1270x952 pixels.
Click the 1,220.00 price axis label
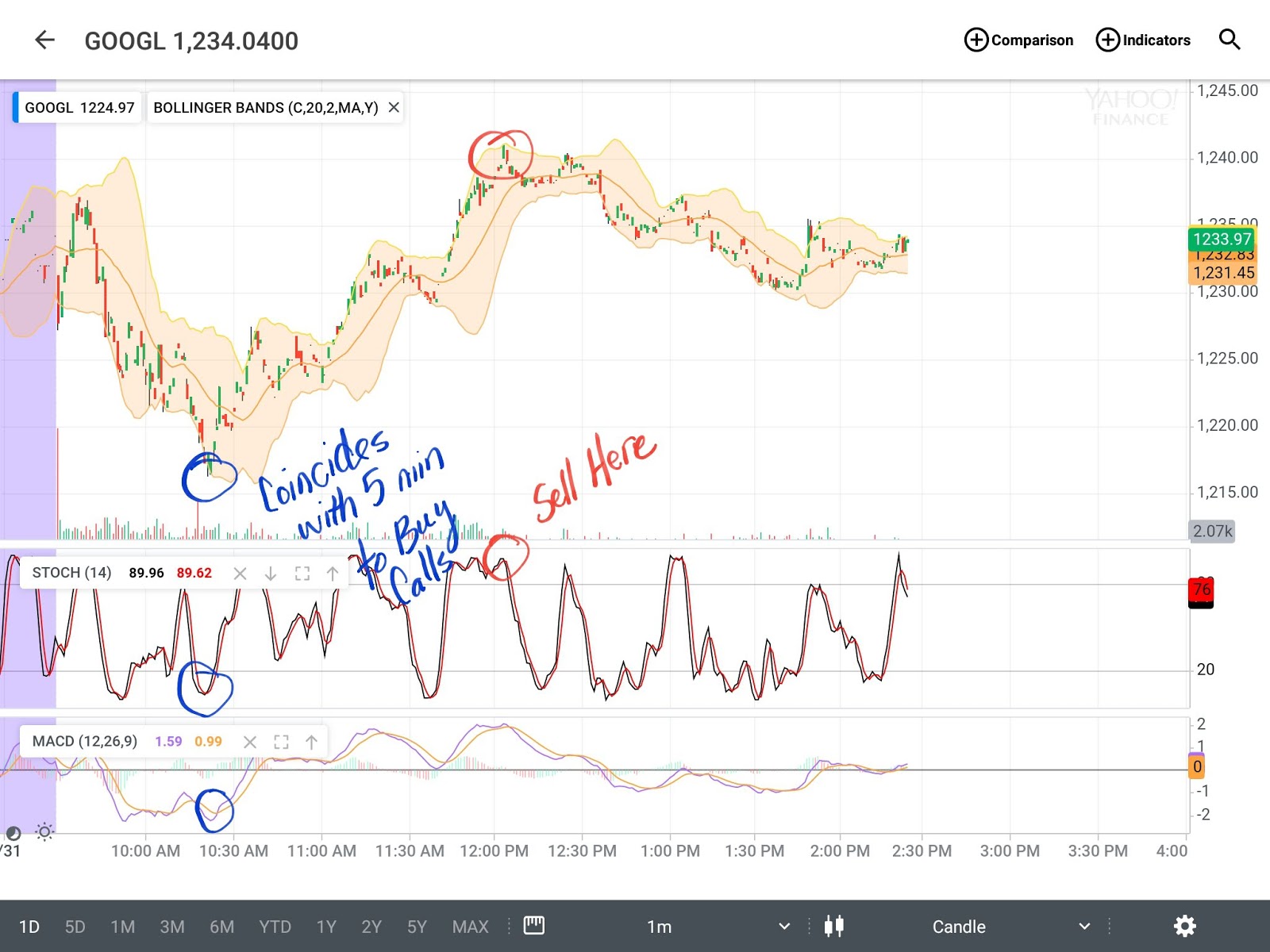pos(1227,425)
